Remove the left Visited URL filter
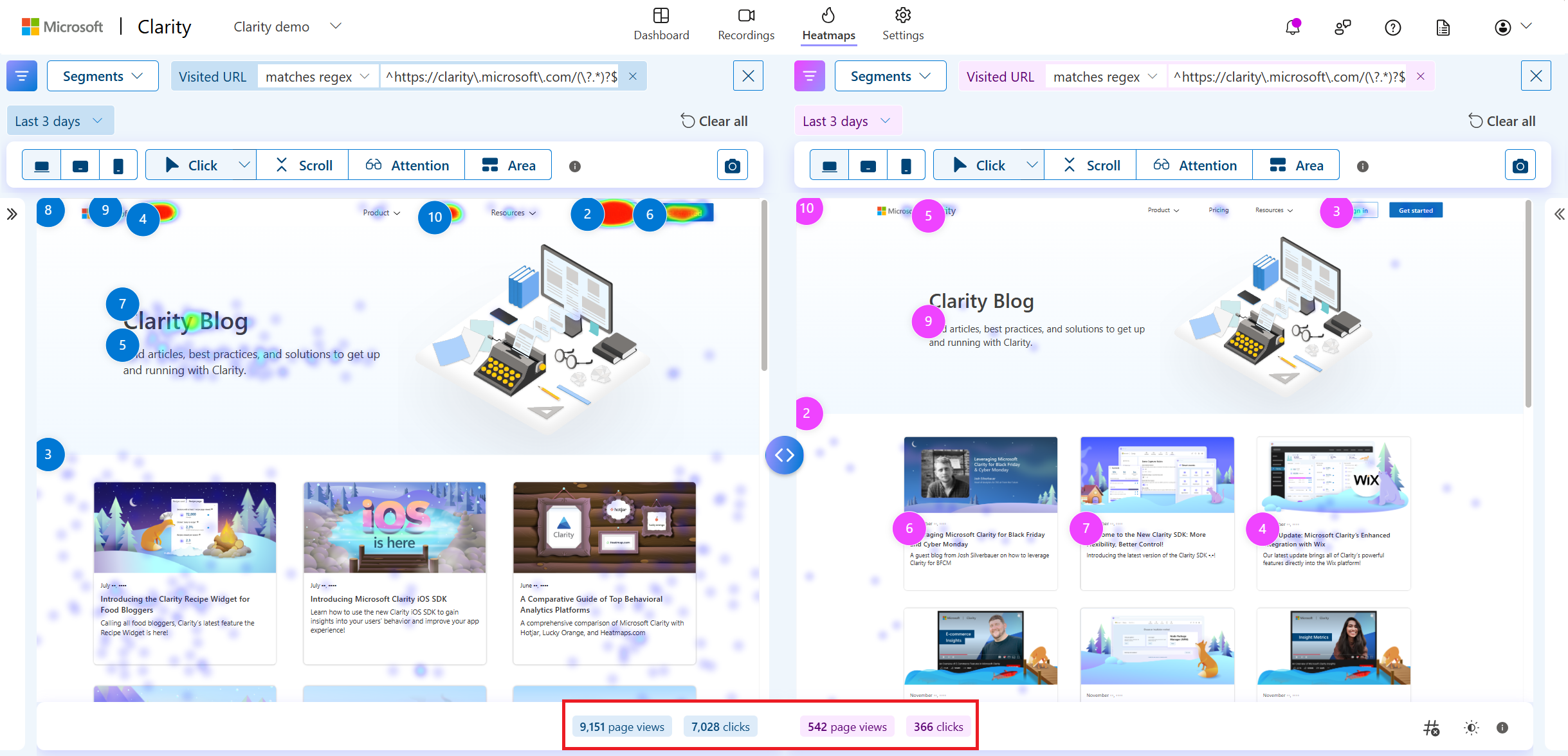Screen dimensions: 1568x756 (x=633, y=76)
